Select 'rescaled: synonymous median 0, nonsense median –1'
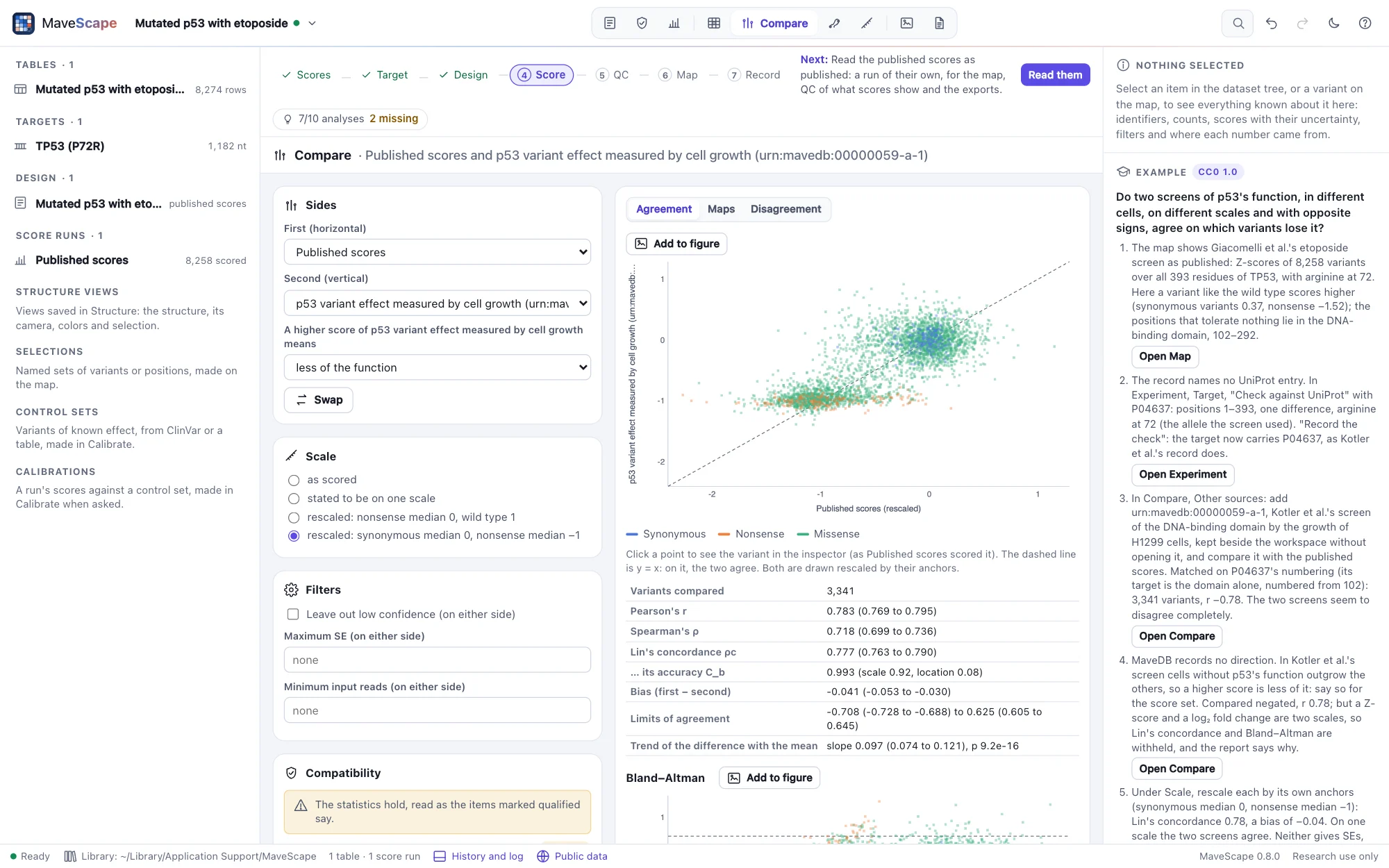Viewport: 1389px width, 868px height. coord(294,535)
